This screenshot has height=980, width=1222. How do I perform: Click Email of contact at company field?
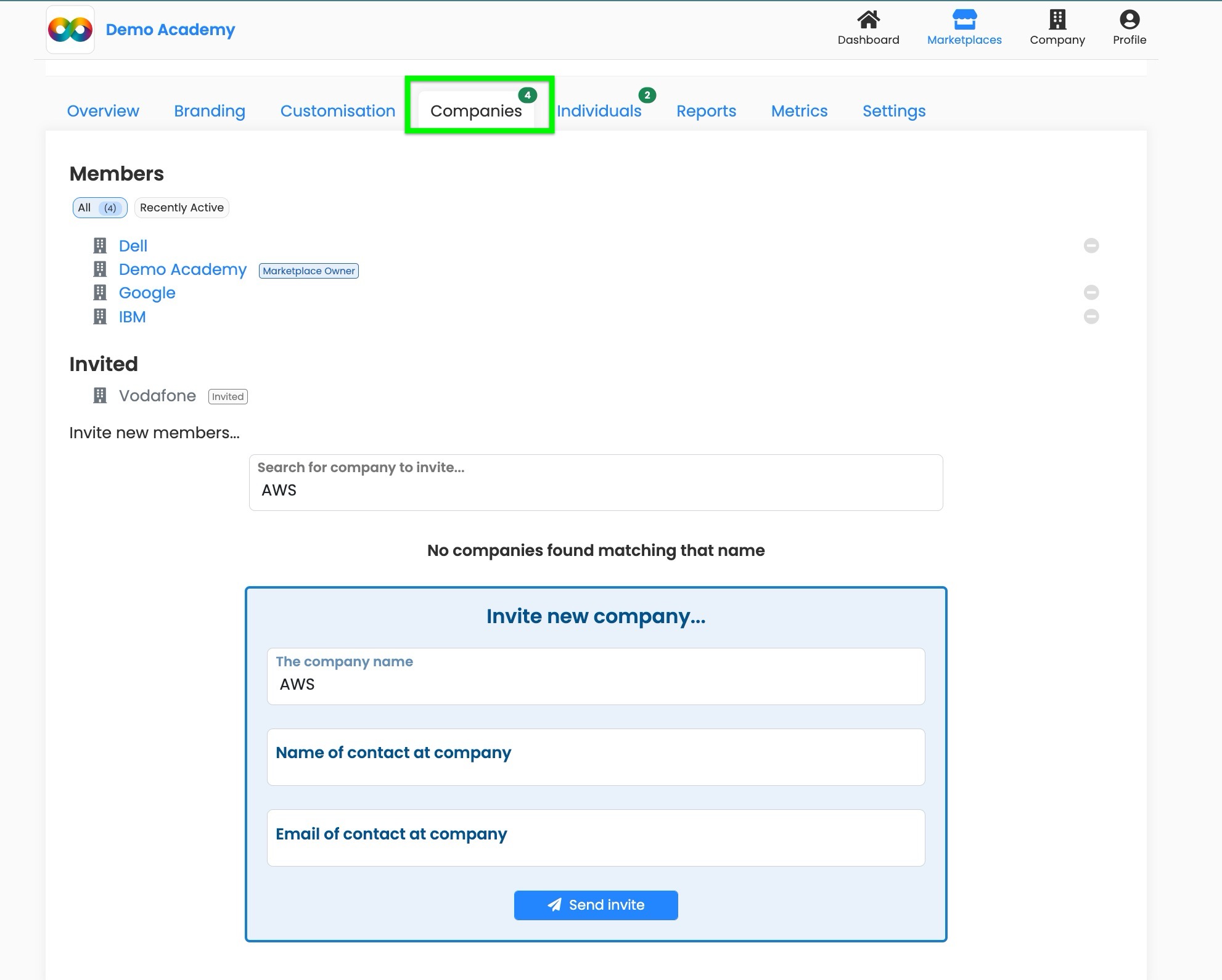596,838
